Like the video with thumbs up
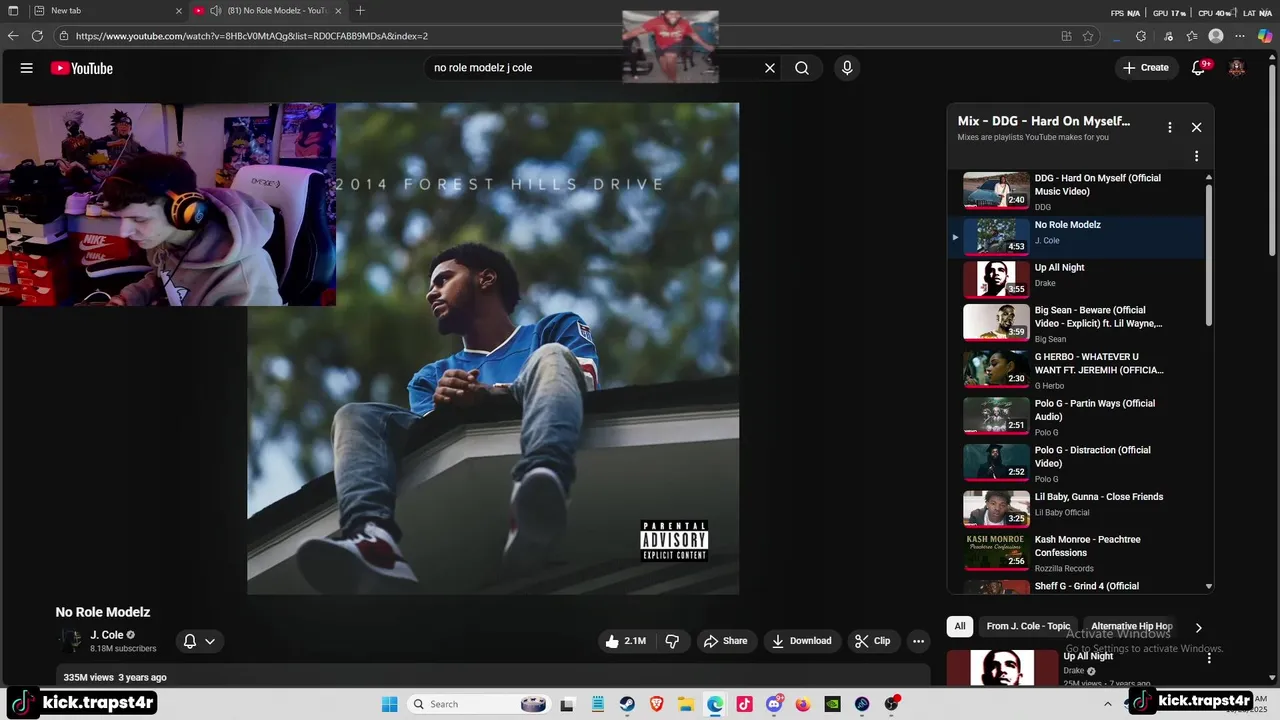 click(628, 641)
